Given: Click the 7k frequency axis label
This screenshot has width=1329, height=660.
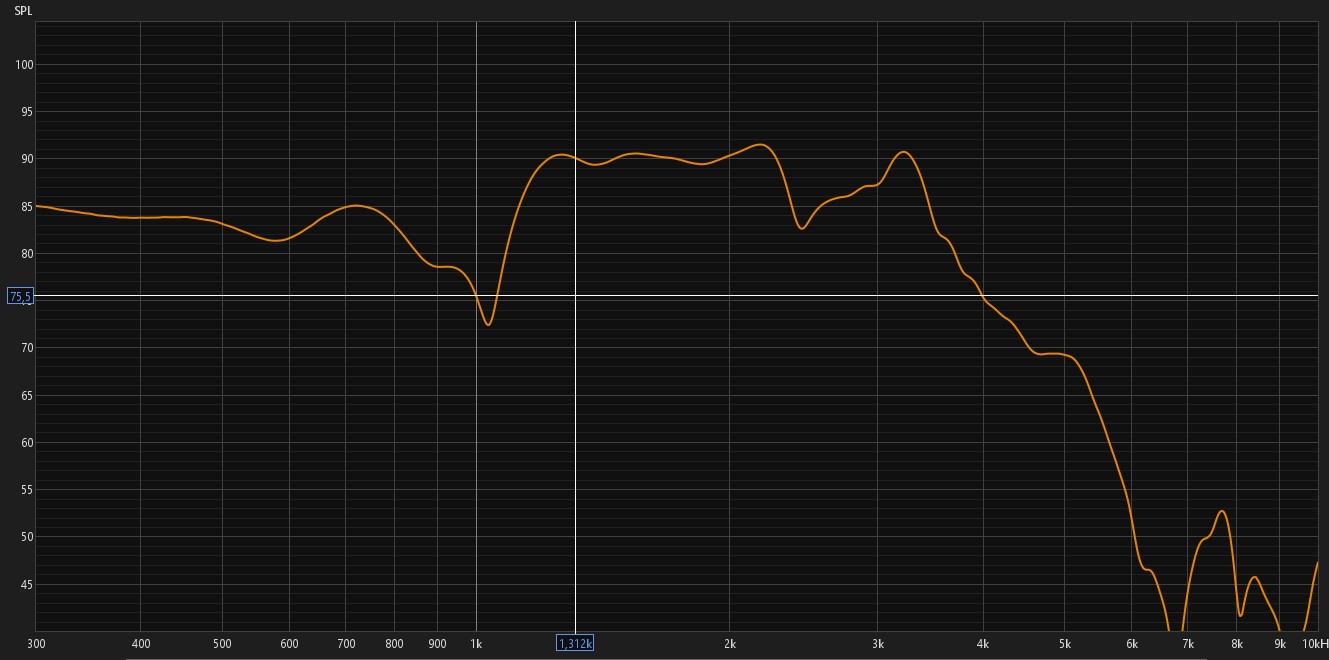Looking at the screenshot, I should tap(1188, 644).
